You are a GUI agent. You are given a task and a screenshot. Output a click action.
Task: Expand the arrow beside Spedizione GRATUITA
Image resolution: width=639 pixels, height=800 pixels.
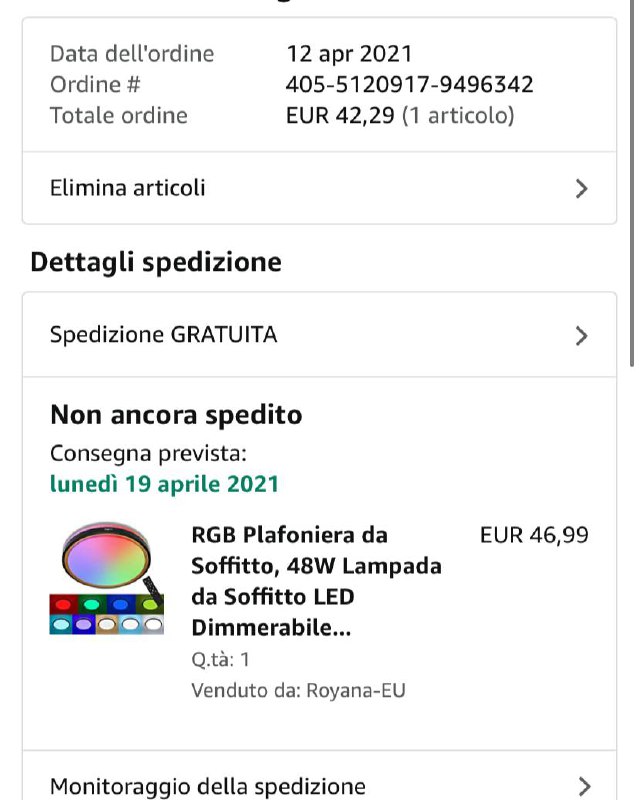click(x=581, y=336)
